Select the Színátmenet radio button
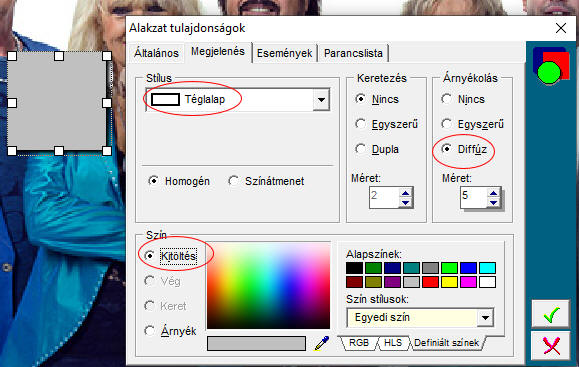The height and width of the screenshot is (367, 579). (233, 181)
